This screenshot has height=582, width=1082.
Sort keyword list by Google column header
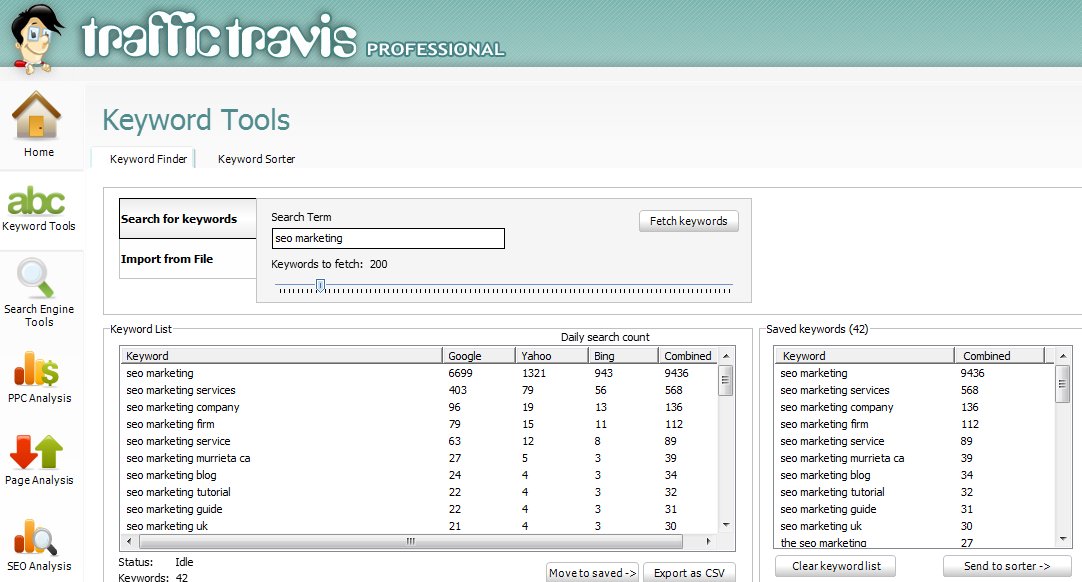pos(478,356)
